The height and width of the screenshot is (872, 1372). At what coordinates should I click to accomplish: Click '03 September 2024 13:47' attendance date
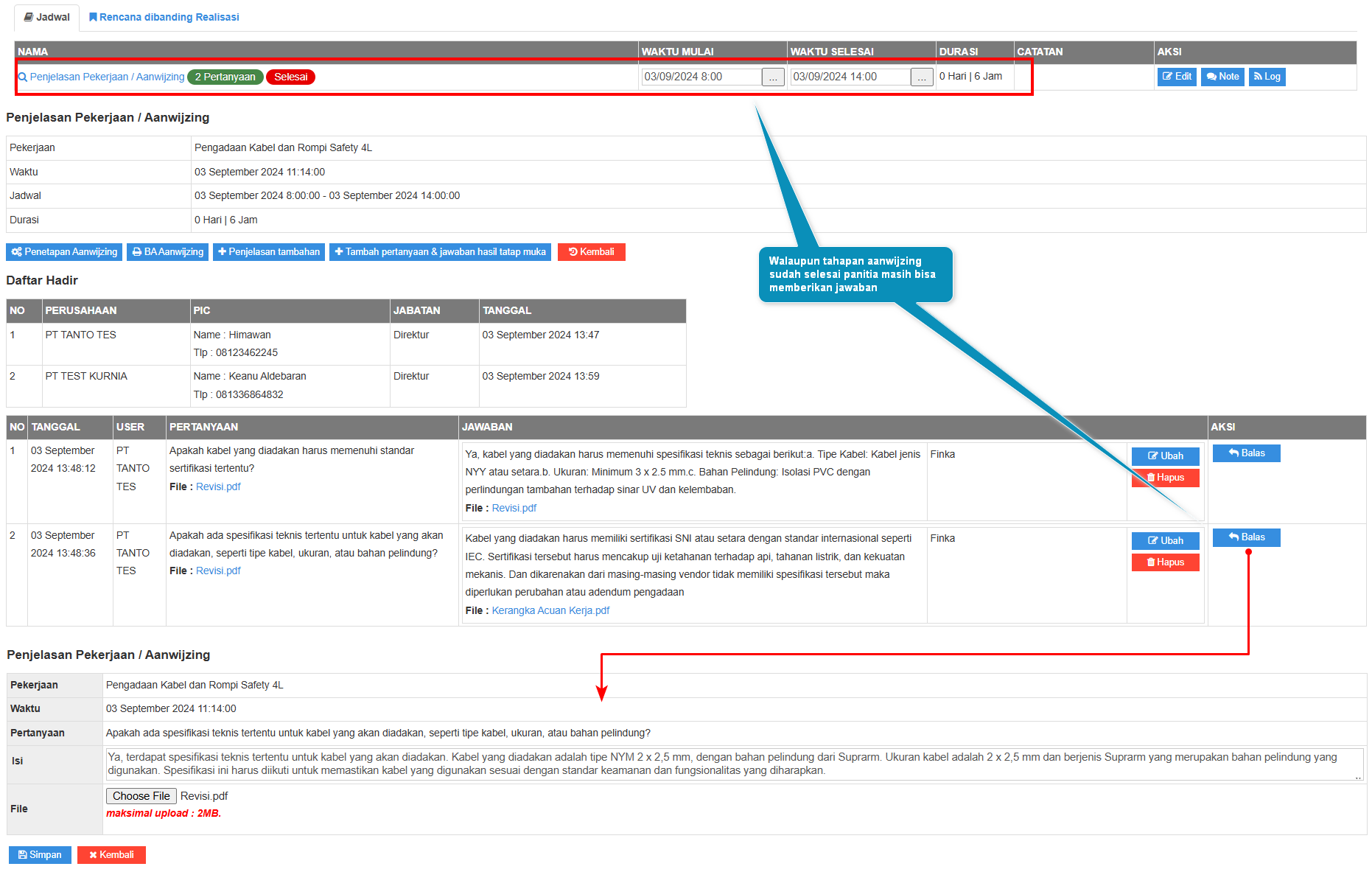click(541, 335)
